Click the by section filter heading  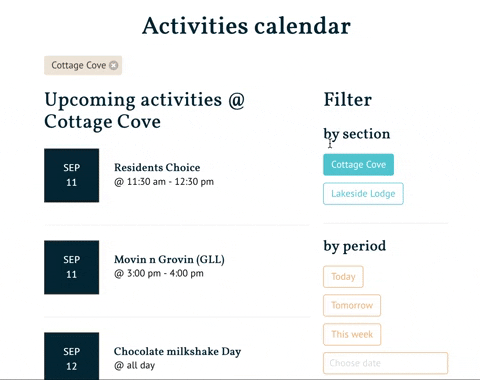click(x=357, y=134)
